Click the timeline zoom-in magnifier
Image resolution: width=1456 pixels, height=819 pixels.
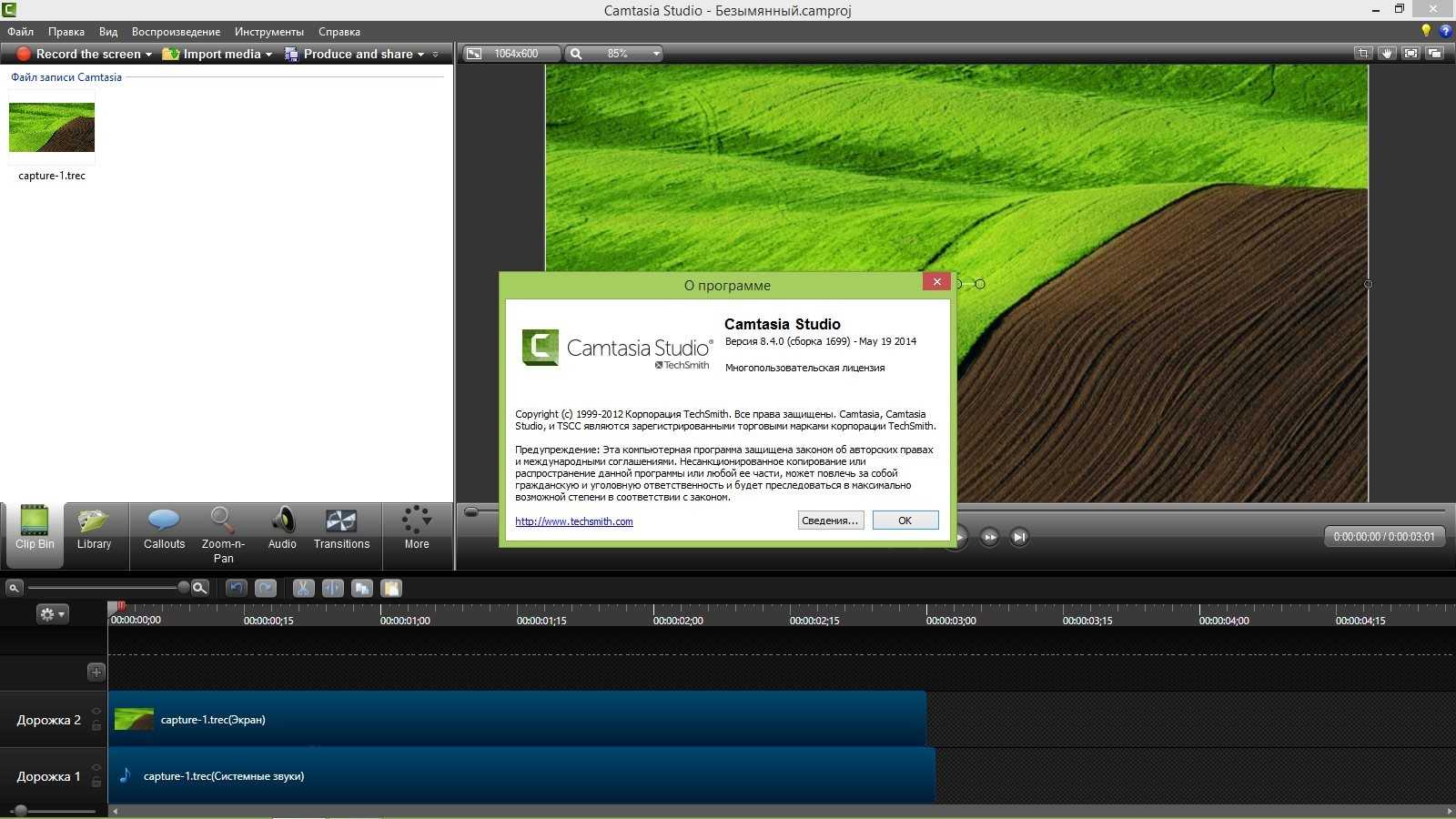tap(200, 588)
